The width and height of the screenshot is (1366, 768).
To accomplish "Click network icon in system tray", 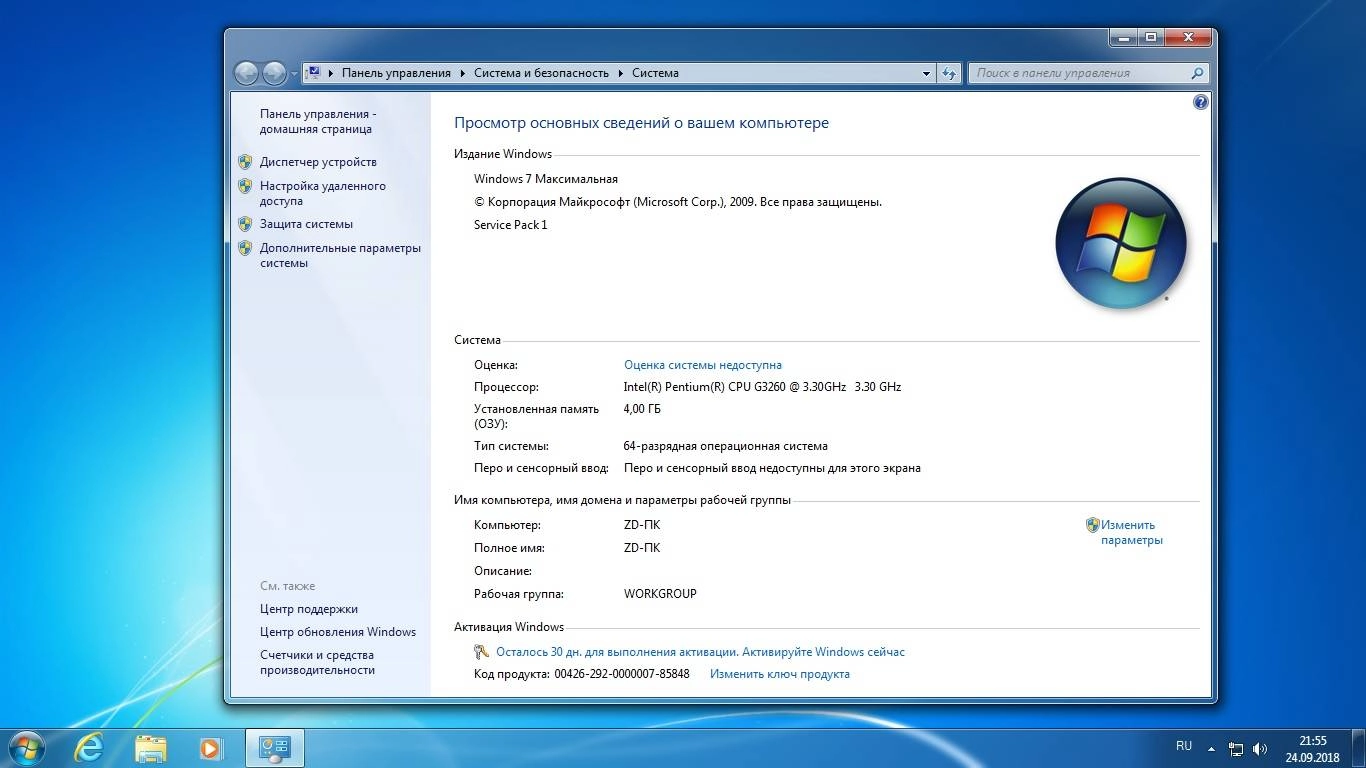I will tap(1236, 748).
